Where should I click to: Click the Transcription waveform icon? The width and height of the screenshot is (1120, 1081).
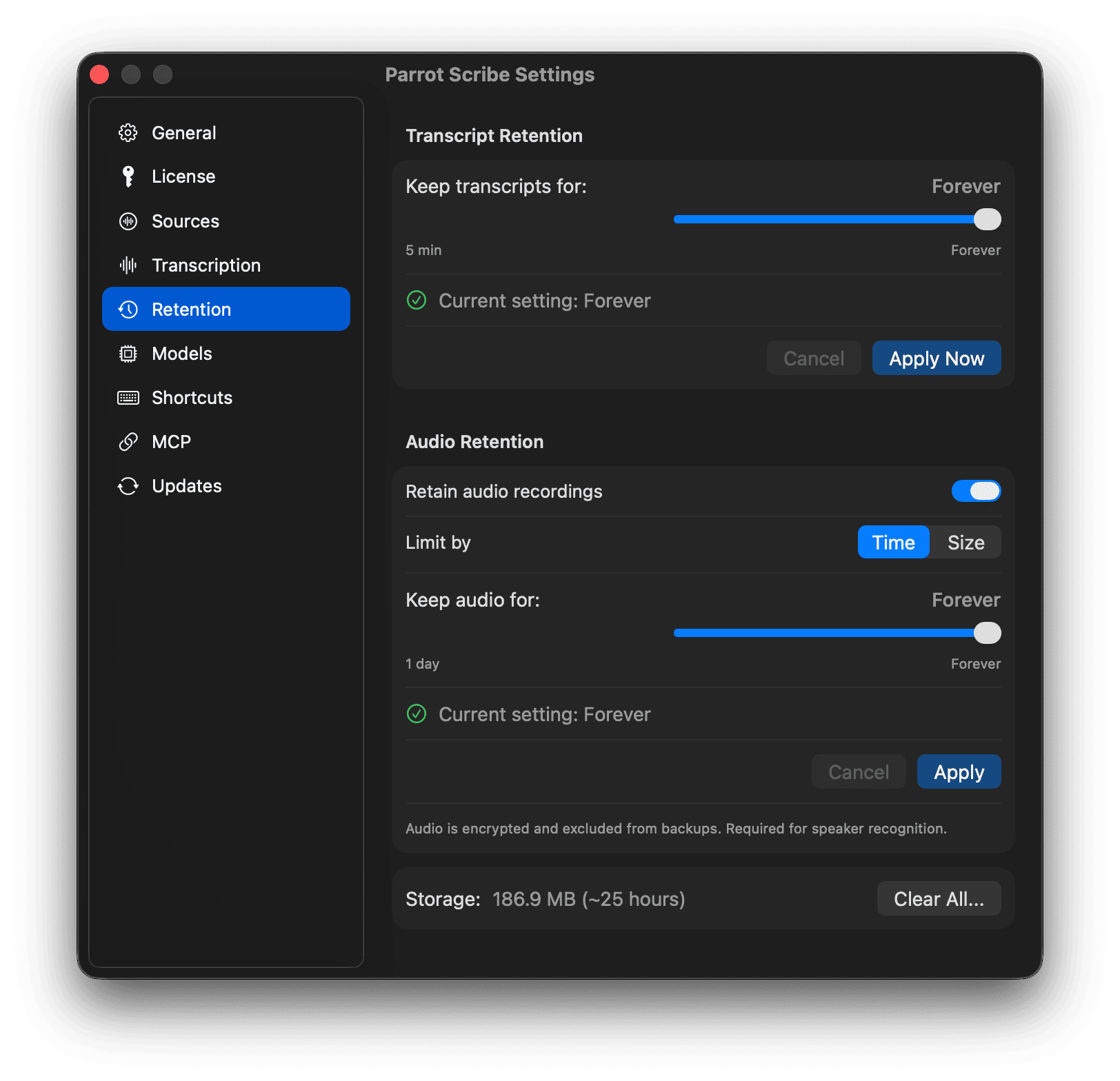pos(128,265)
